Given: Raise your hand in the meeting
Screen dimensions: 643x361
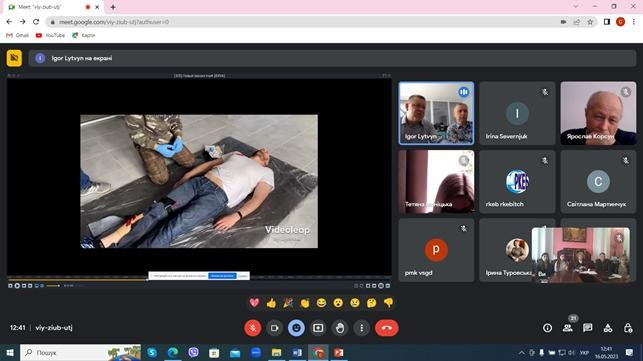Looking at the screenshot, I should click(x=340, y=328).
